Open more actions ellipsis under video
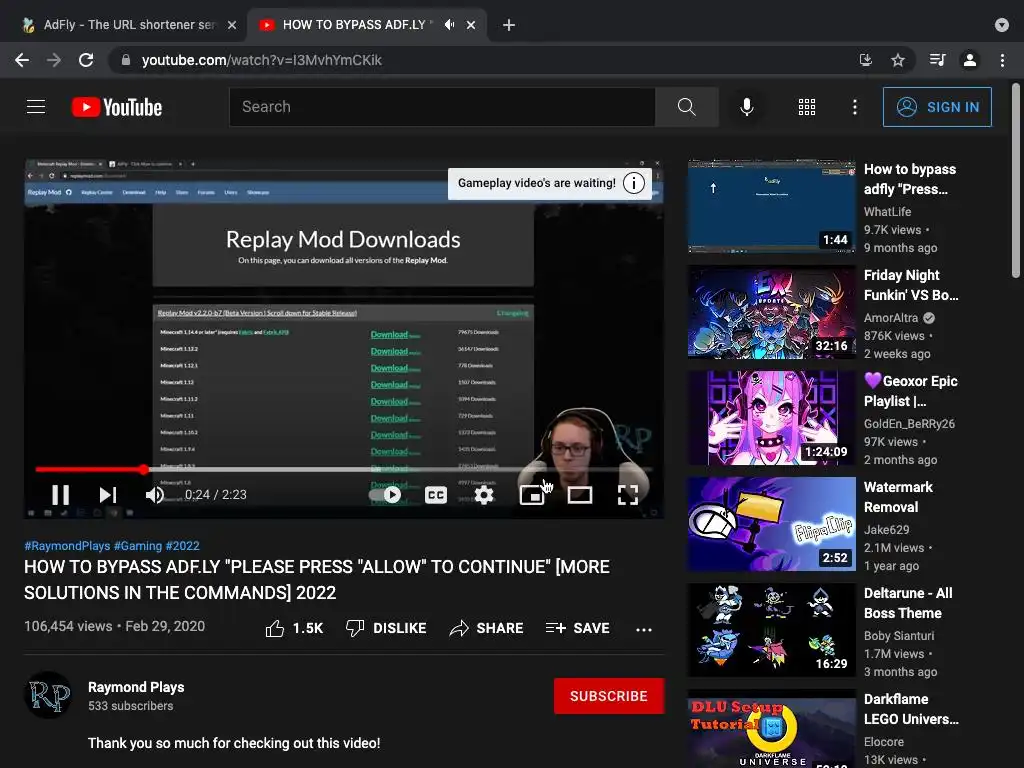The width and height of the screenshot is (1024, 768). click(644, 629)
